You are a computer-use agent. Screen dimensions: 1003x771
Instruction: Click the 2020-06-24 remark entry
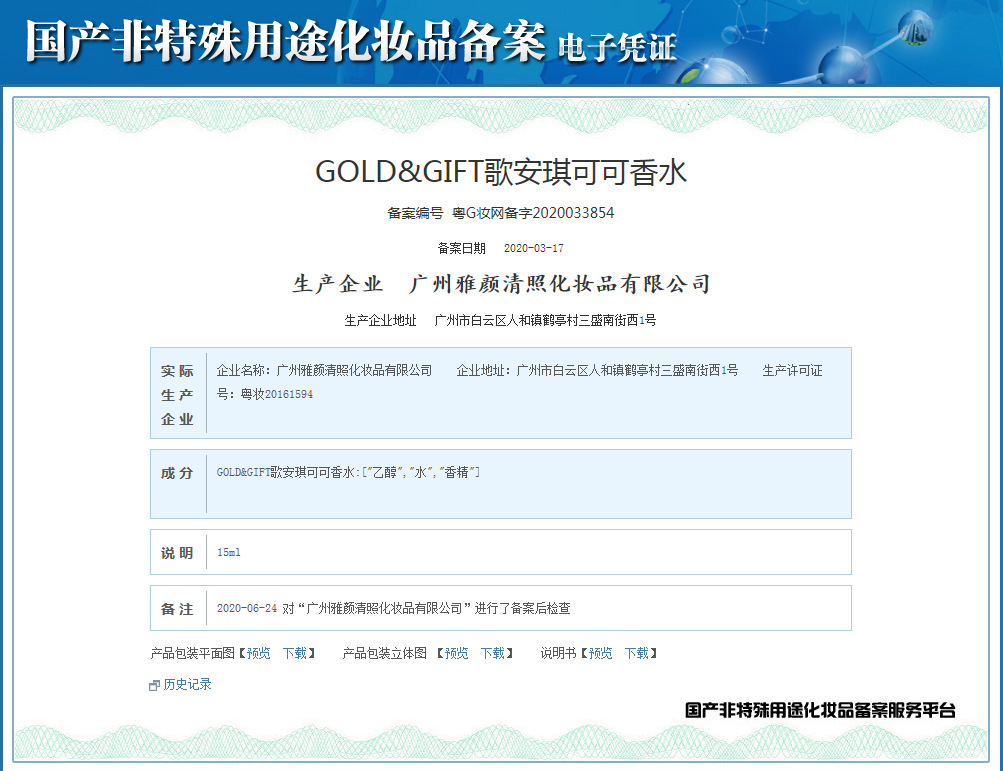pos(393,608)
